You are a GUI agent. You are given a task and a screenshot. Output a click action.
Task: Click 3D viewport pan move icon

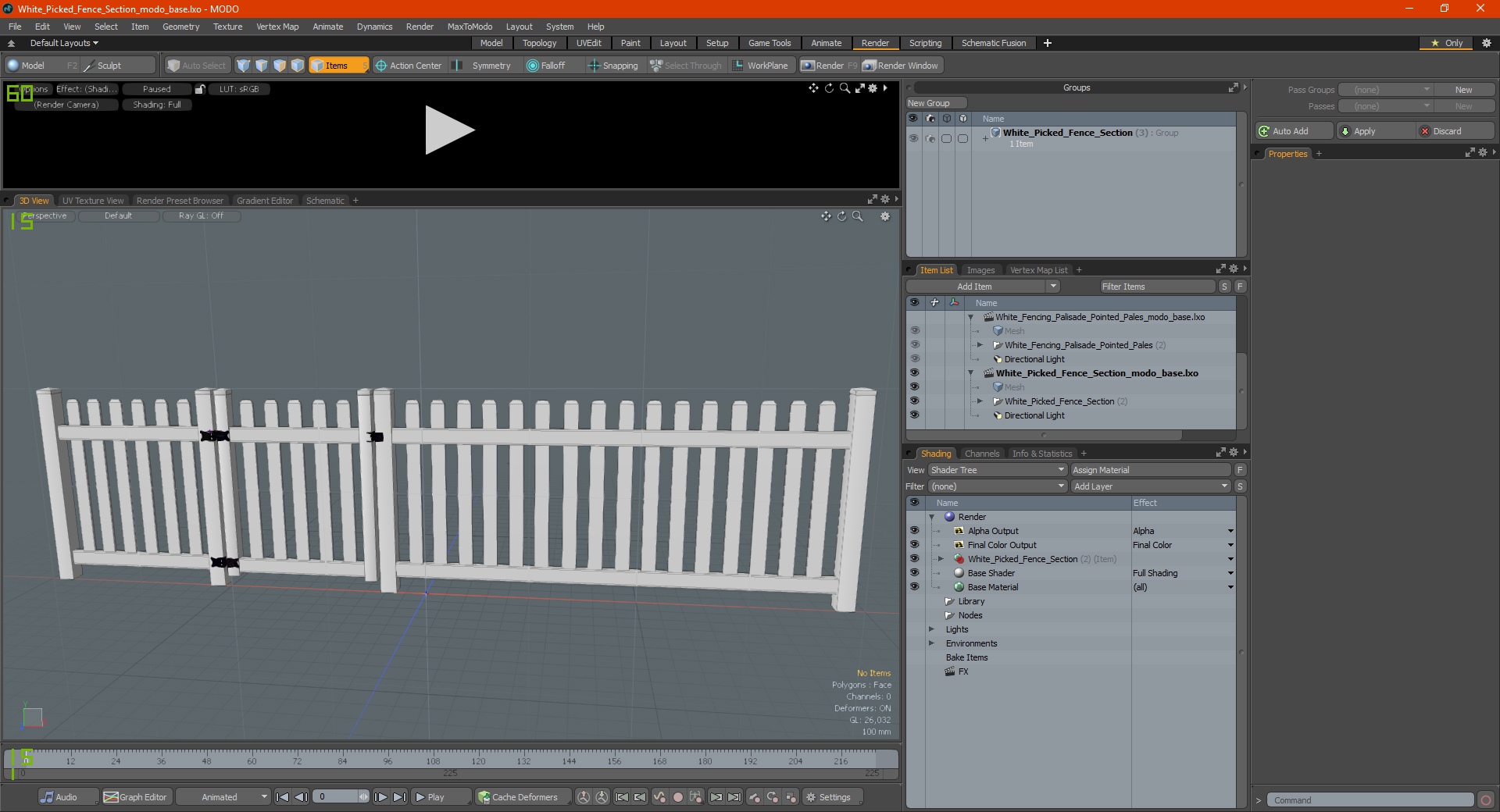[826, 216]
